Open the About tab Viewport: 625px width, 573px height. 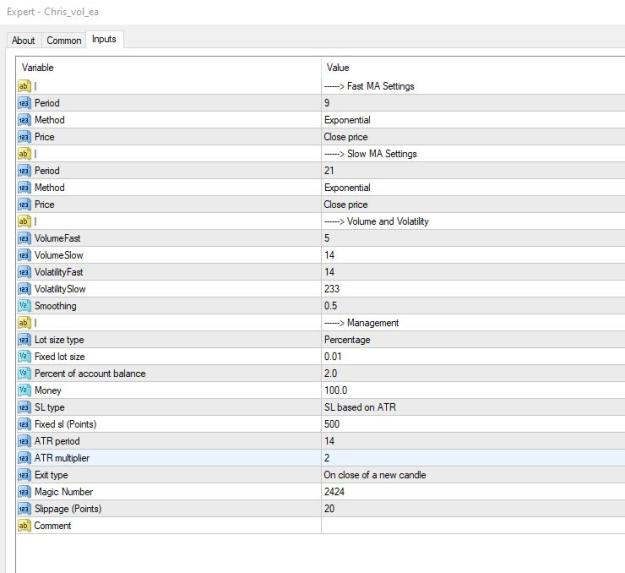click(23, 40)
